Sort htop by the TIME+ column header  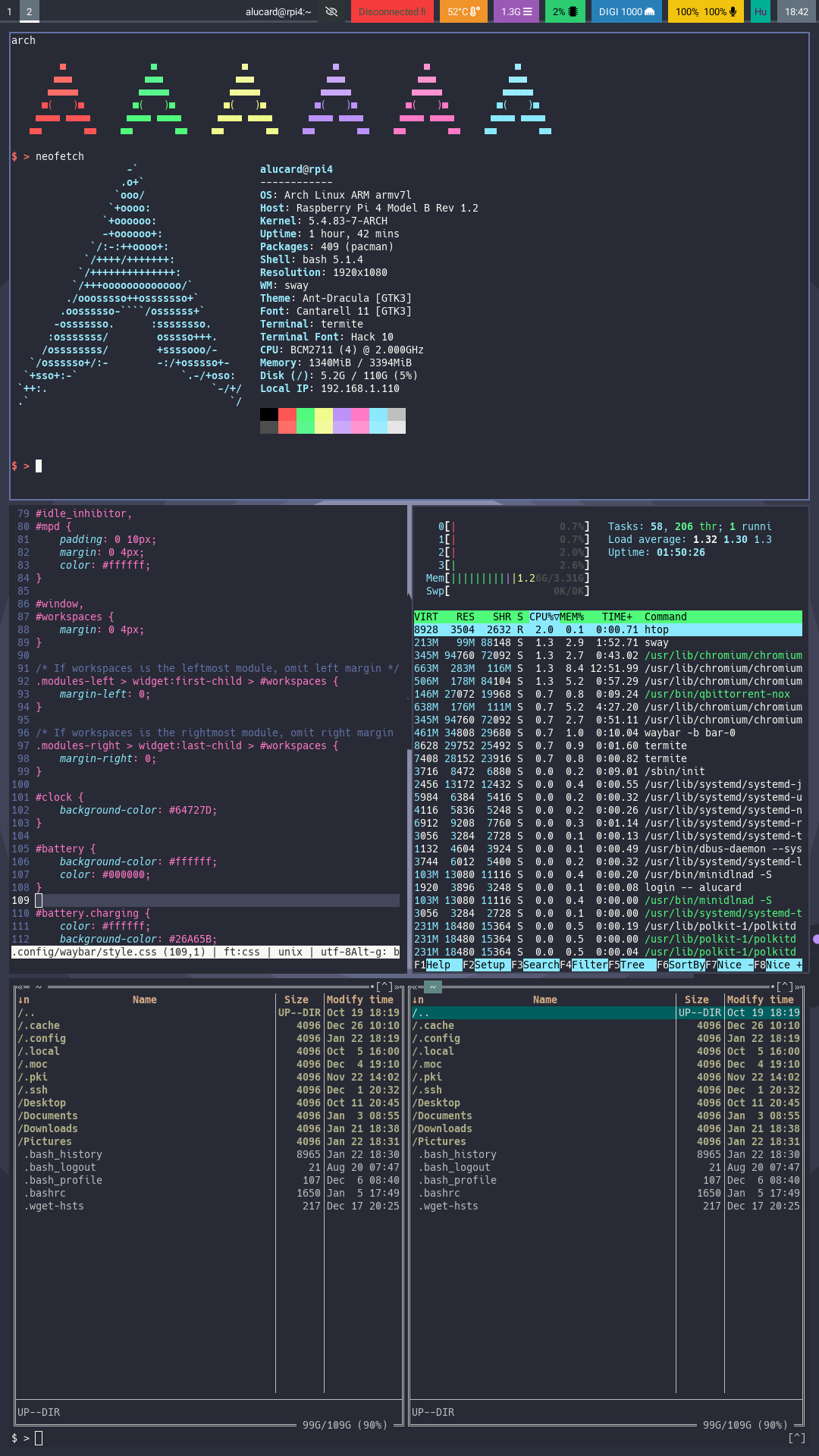(x=617, y=617)
